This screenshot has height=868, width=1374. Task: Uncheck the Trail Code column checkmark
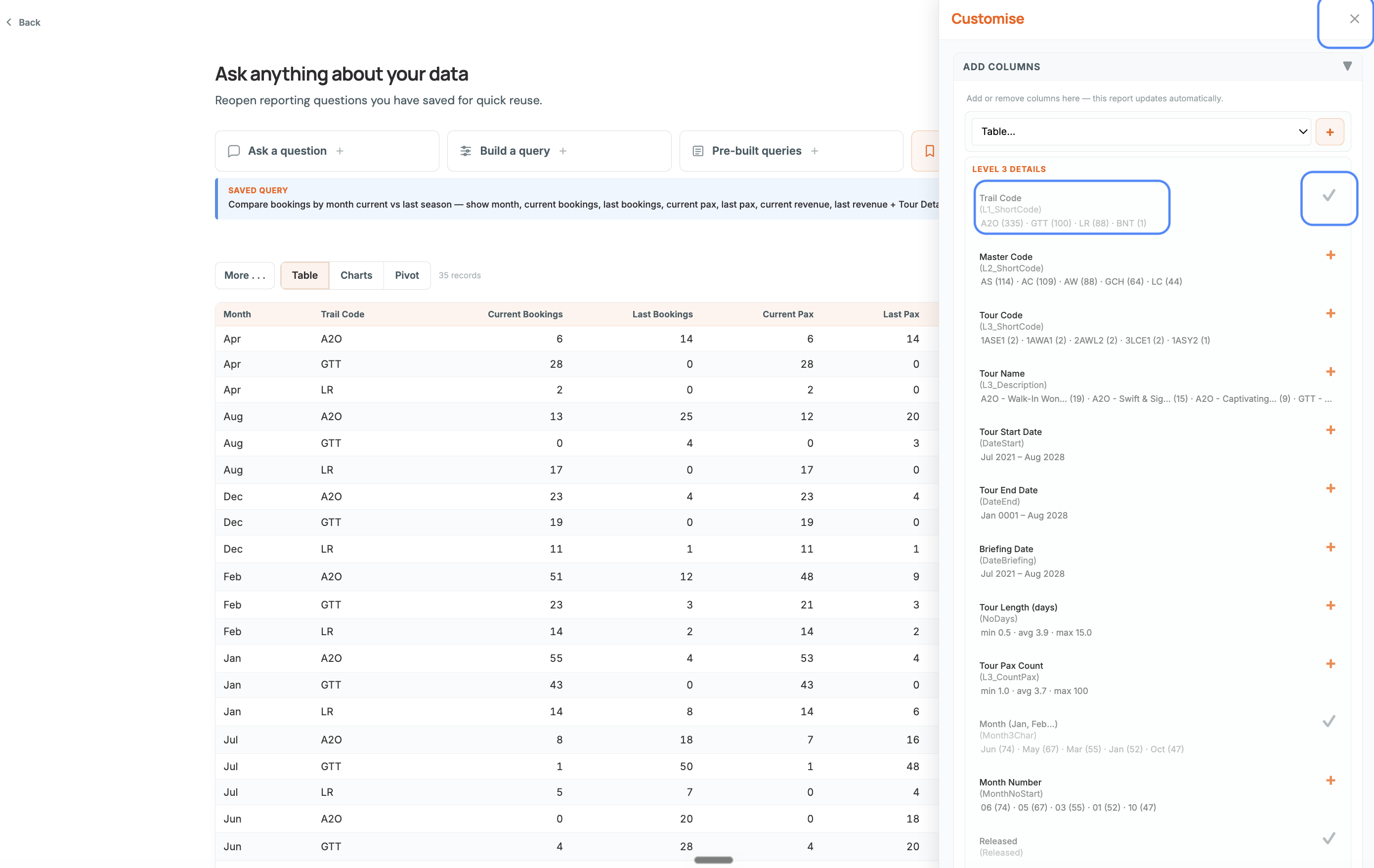(1329, 196)
